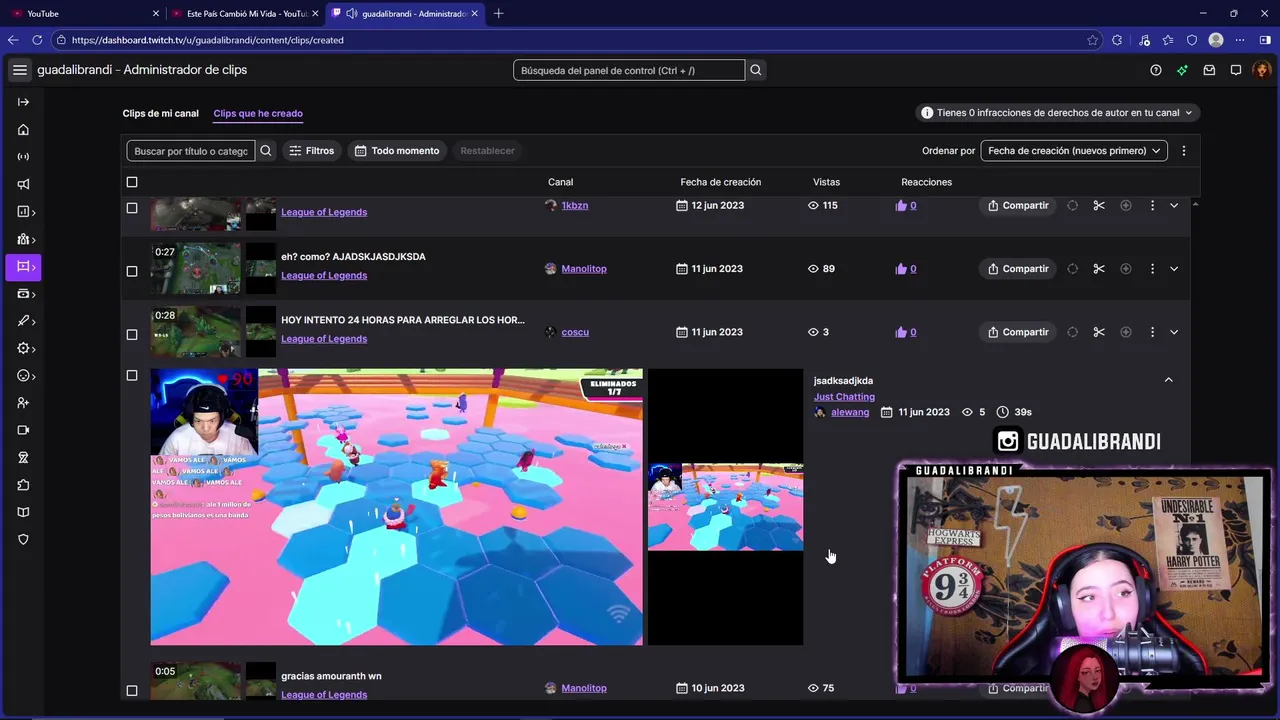1280x720 pixels.
Task: Open the inbox notifications icon
Action: (1209, 70)
